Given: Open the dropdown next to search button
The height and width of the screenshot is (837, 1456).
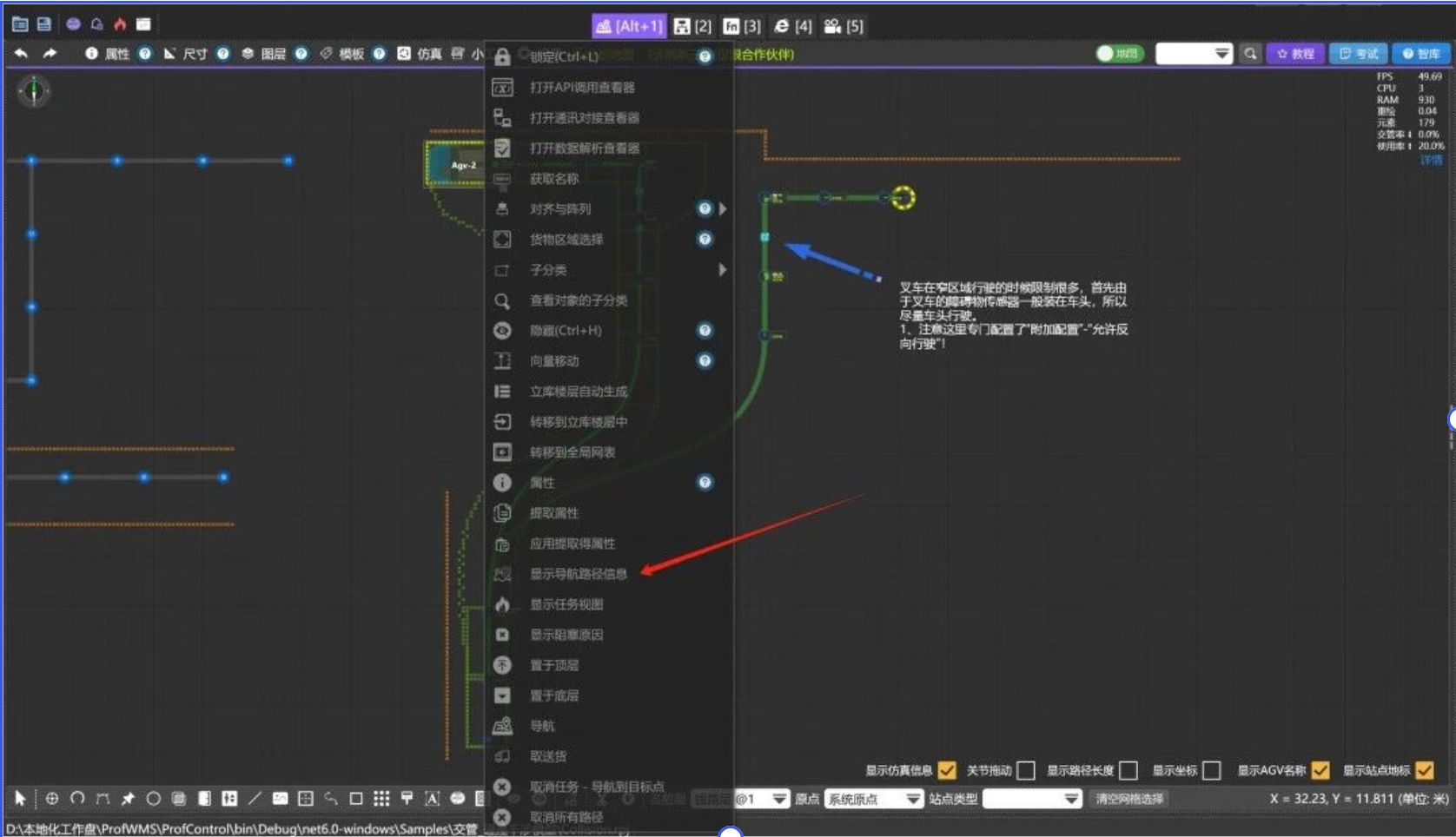Looking at the screenshot, I should click(1195, 54).
